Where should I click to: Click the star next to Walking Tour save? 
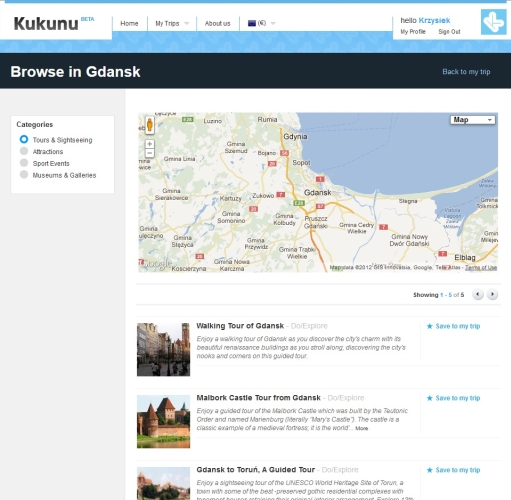click(430, 326)
